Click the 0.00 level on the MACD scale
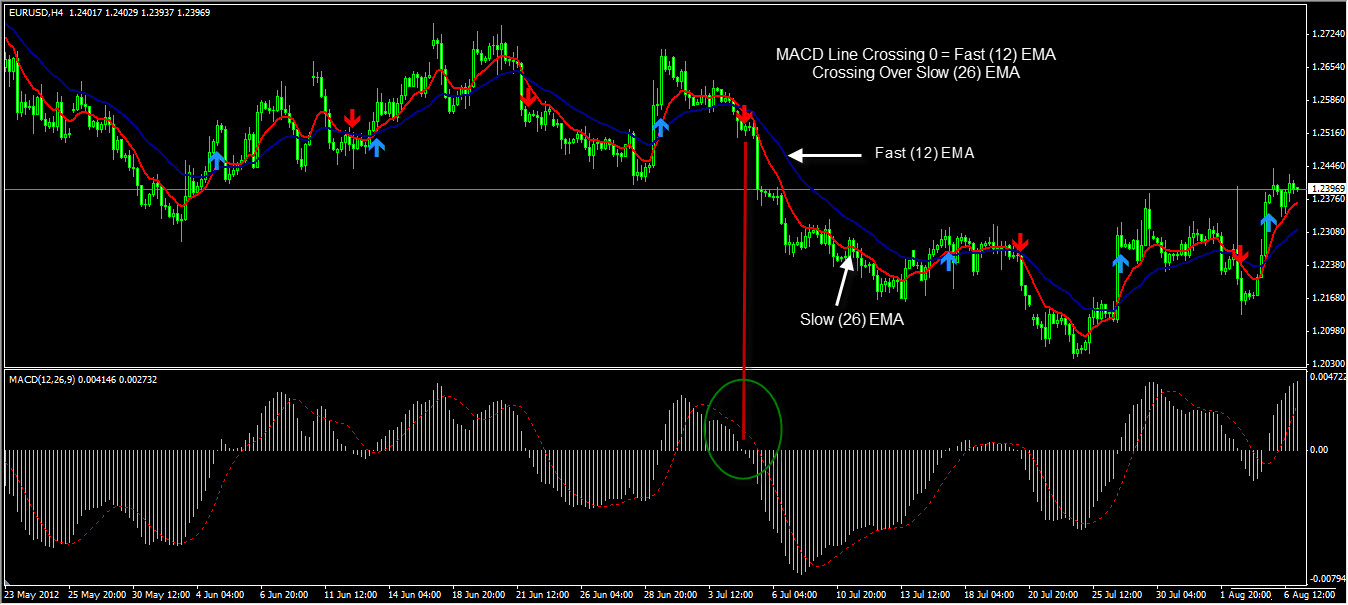 click(1320, 450)
